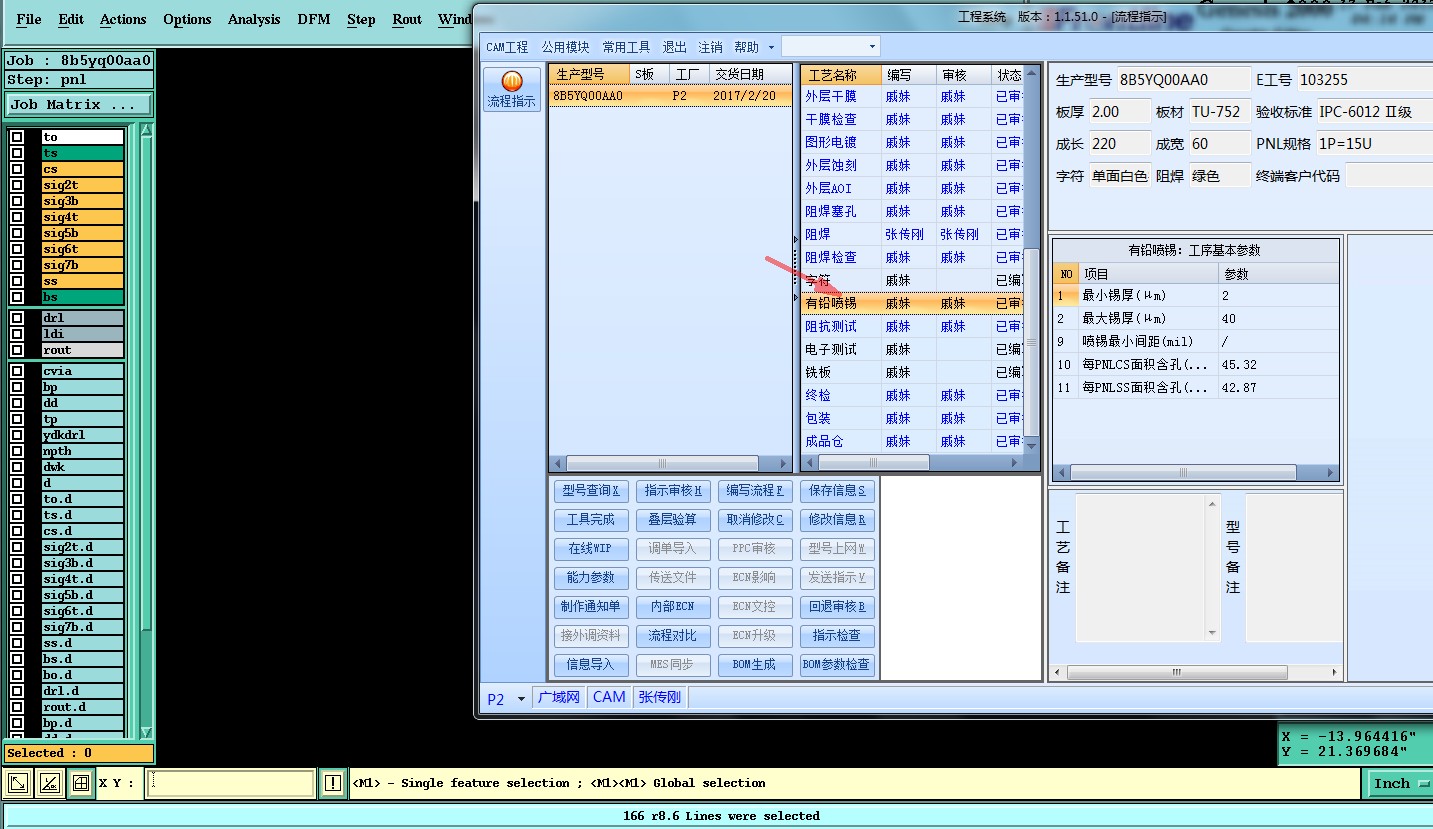1433x829 pixels.
Task: Click the 指示审核 button
Action: click(x=673, y=491)
